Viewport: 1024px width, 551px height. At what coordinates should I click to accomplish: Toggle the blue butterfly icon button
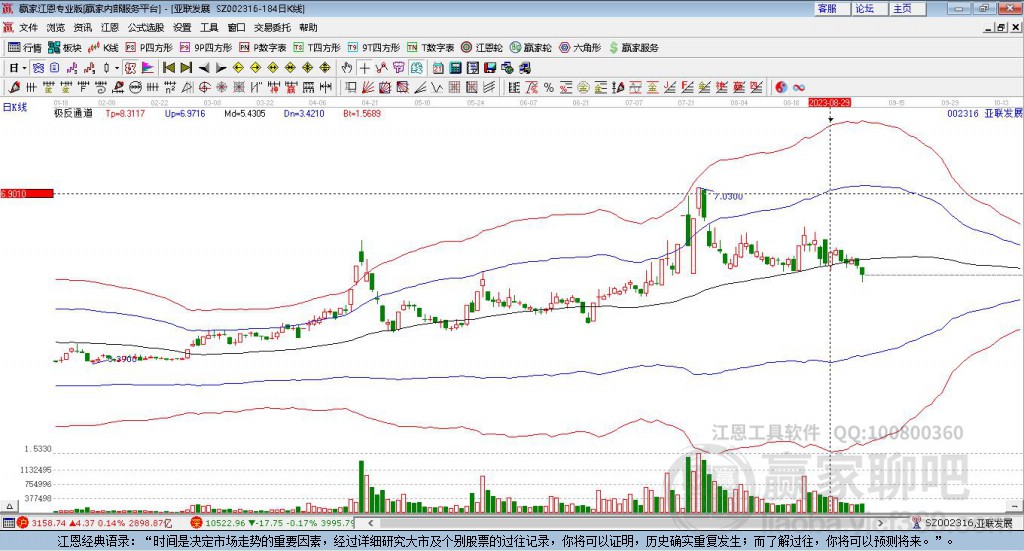pos(38,68)
